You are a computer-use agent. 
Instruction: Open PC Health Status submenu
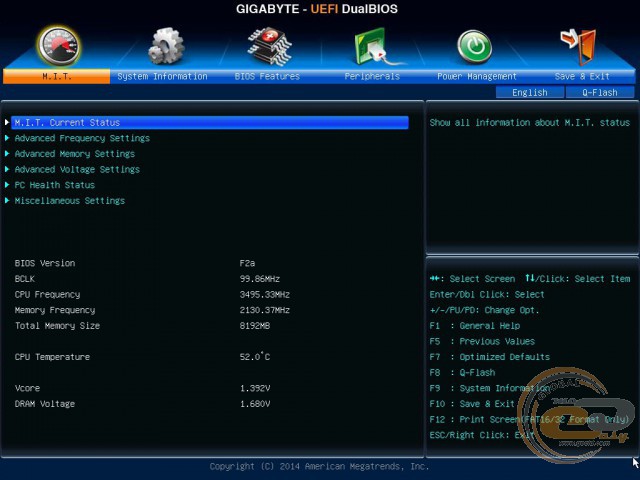point(55,185)
